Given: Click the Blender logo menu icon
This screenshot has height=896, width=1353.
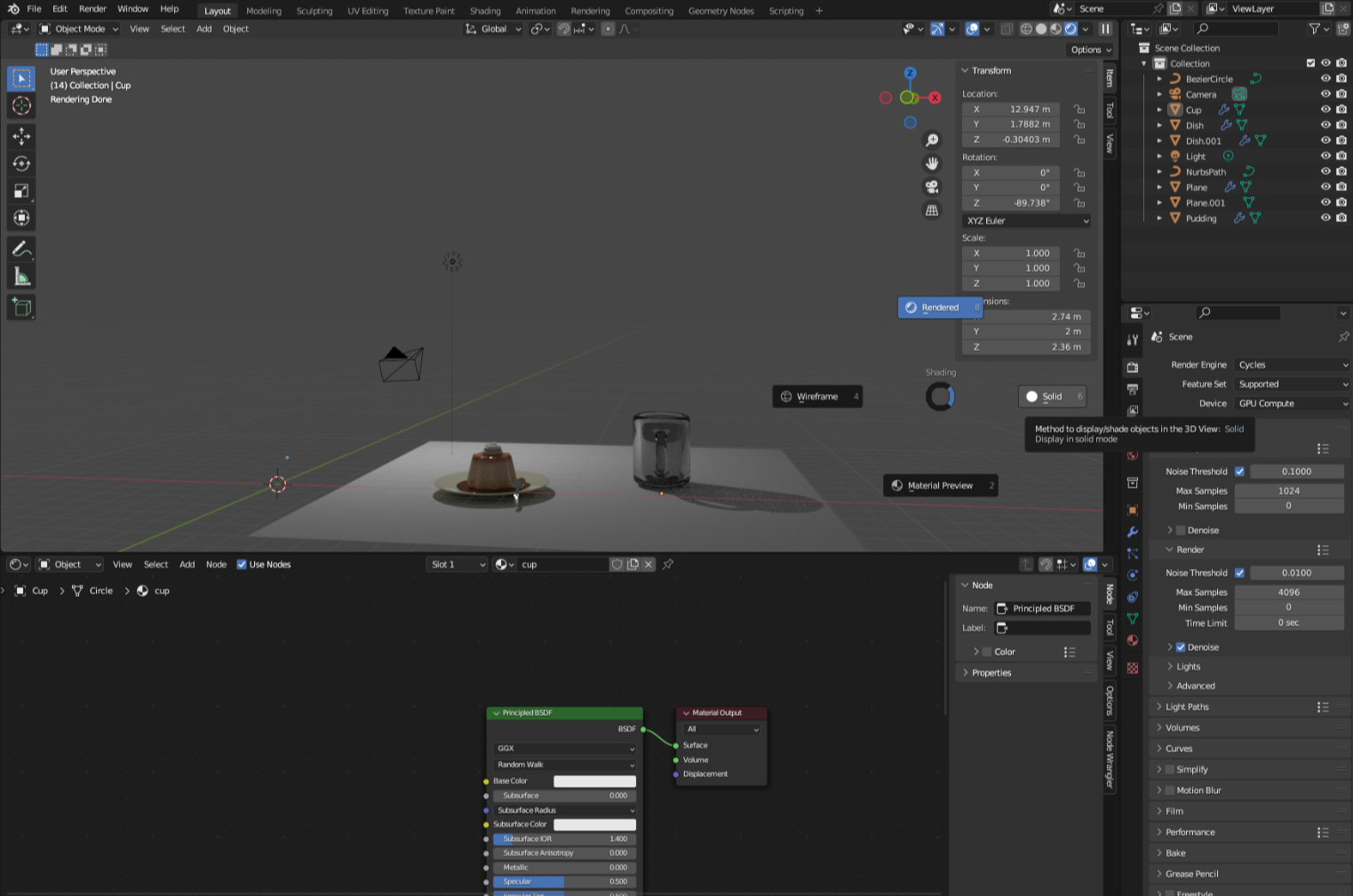Looking at the screenshot, I should point(13,9).
